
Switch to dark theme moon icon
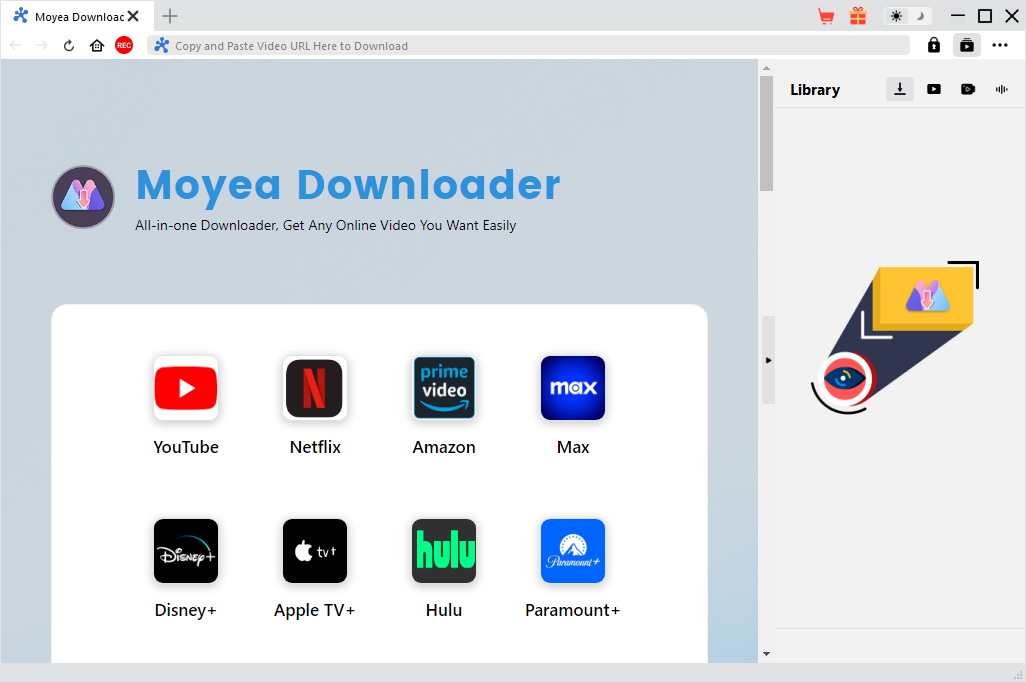coord(920,16)
